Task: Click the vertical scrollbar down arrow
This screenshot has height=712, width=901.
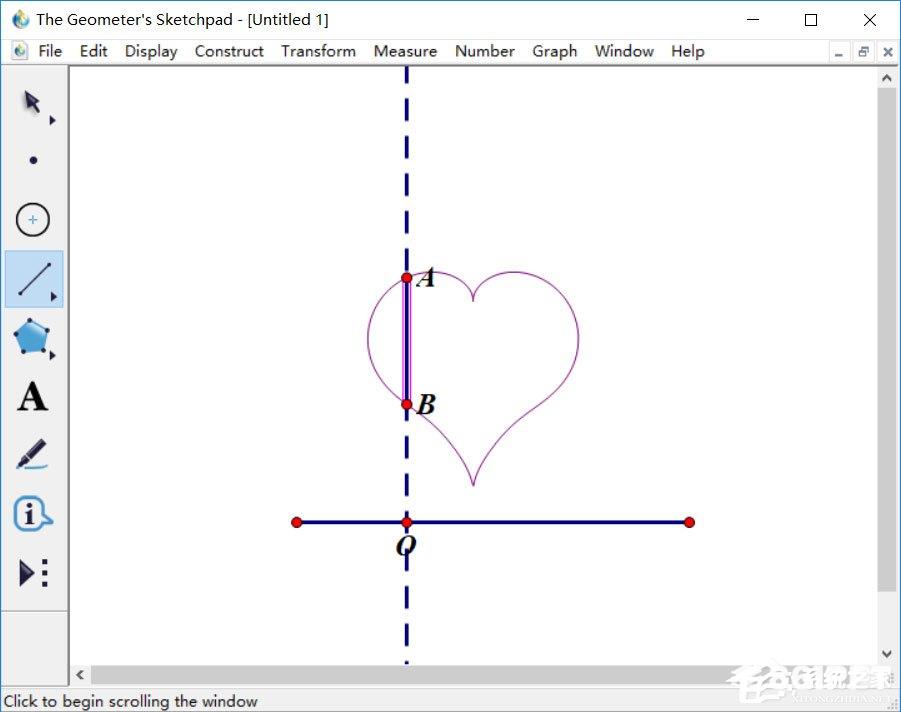Action: click(x=887, y=654)
